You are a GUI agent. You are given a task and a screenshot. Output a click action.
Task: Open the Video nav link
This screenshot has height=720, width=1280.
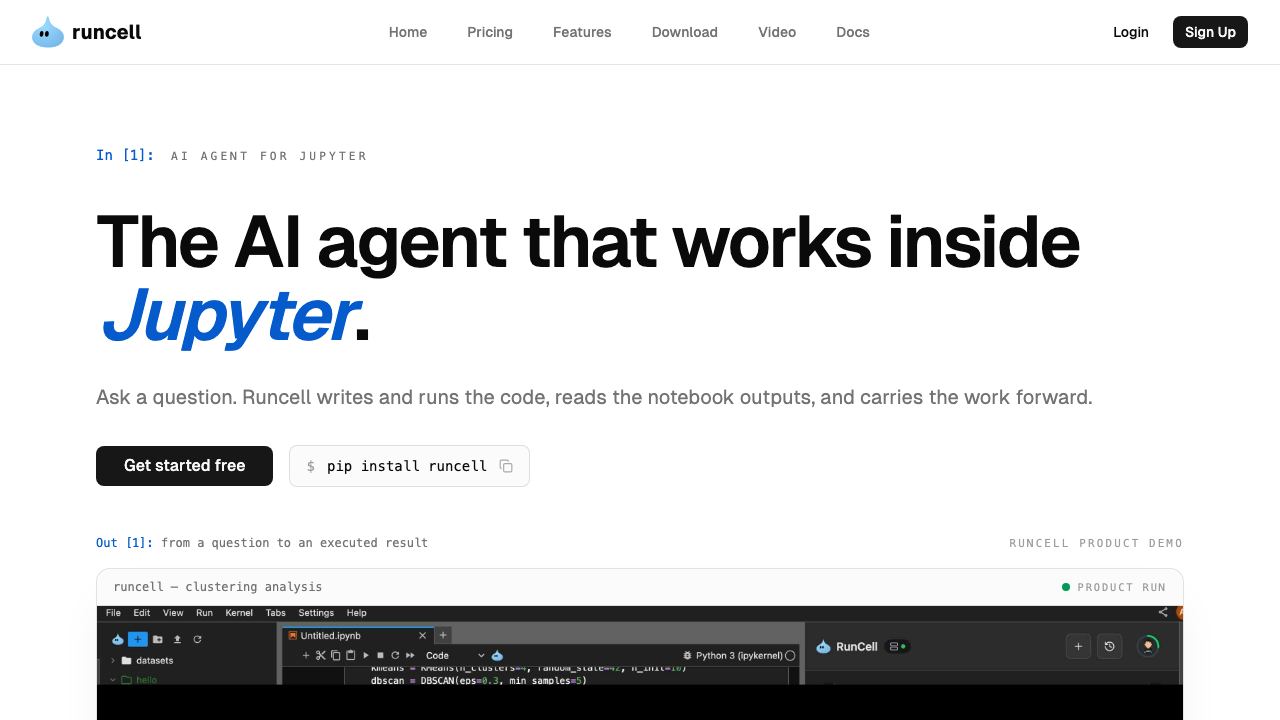777,32
